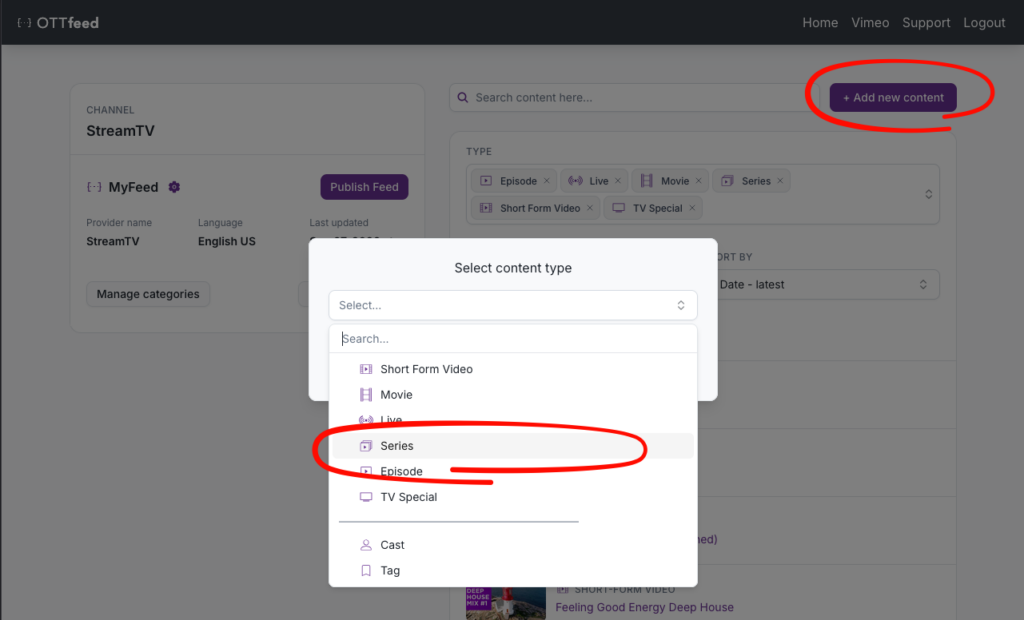The height and width of the screenshot is (620, 1024).
Task: Choose Movie content type
Action: click(513, 395)
